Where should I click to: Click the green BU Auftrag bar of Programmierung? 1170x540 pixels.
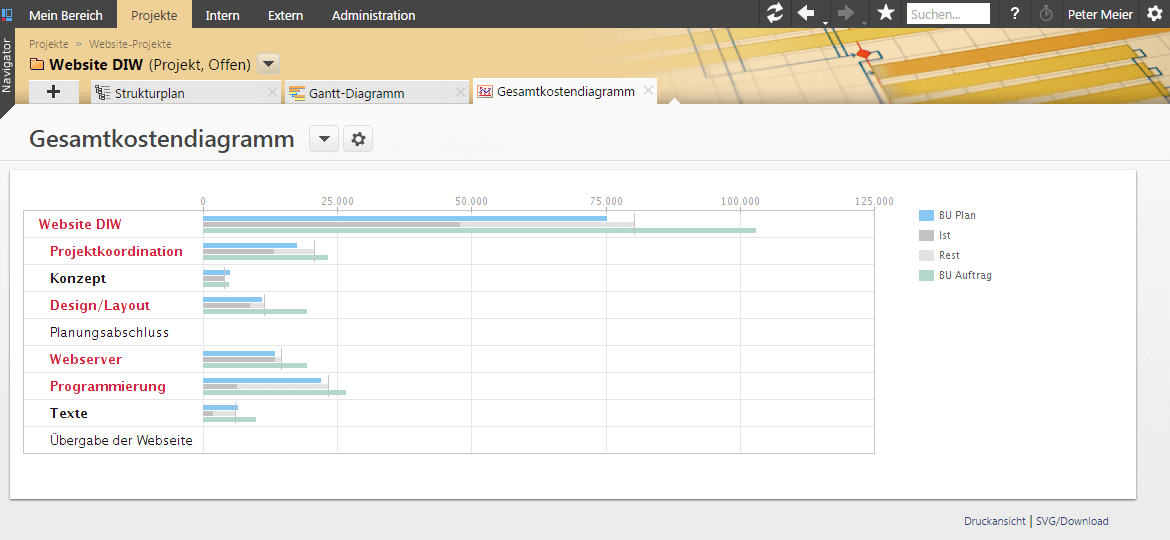[x=275, y=392]
